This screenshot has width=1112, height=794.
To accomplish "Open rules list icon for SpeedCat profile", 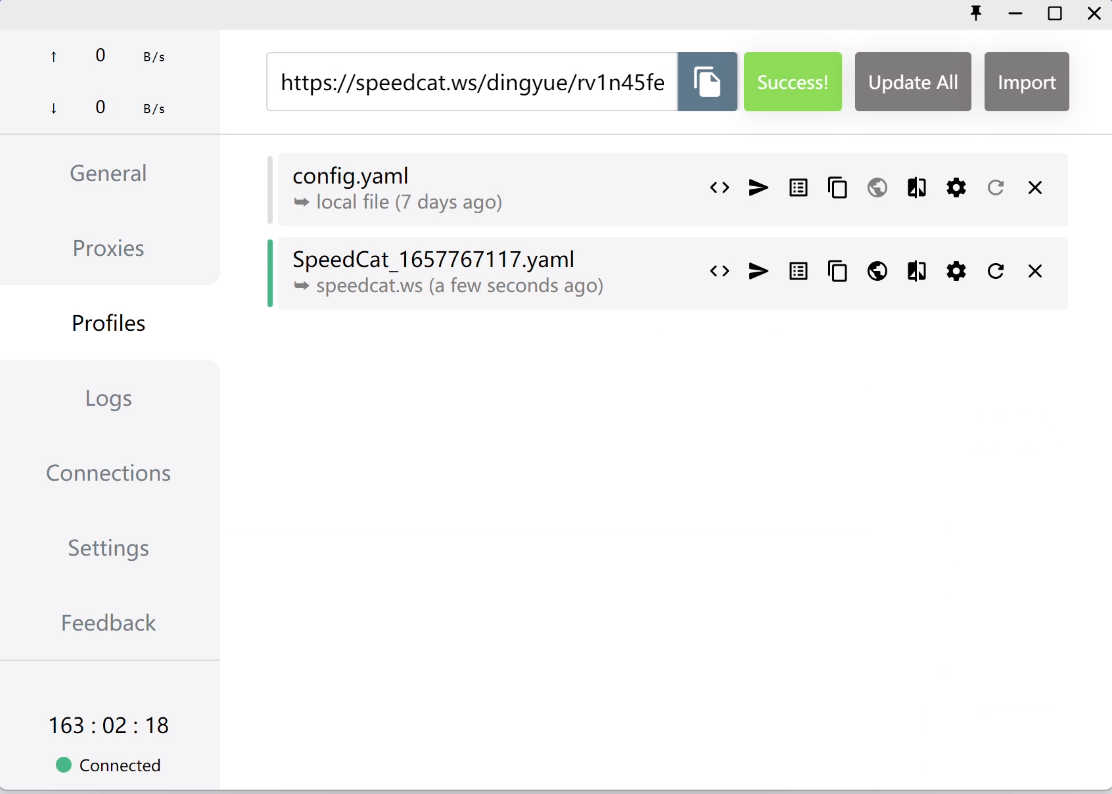I will click(x=798, y=271).
